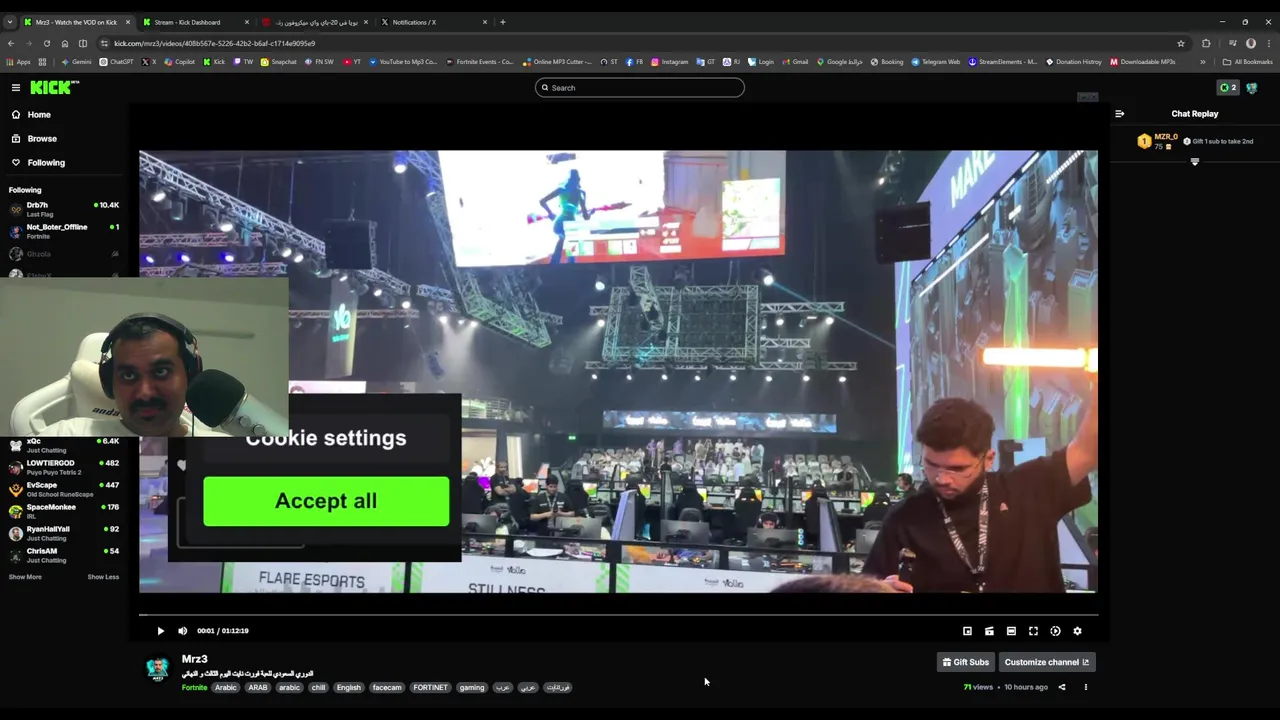Click the browser home button
The width and height of the screenshot is (1280, 720).
pyautogui.click(x=65, y=43)
